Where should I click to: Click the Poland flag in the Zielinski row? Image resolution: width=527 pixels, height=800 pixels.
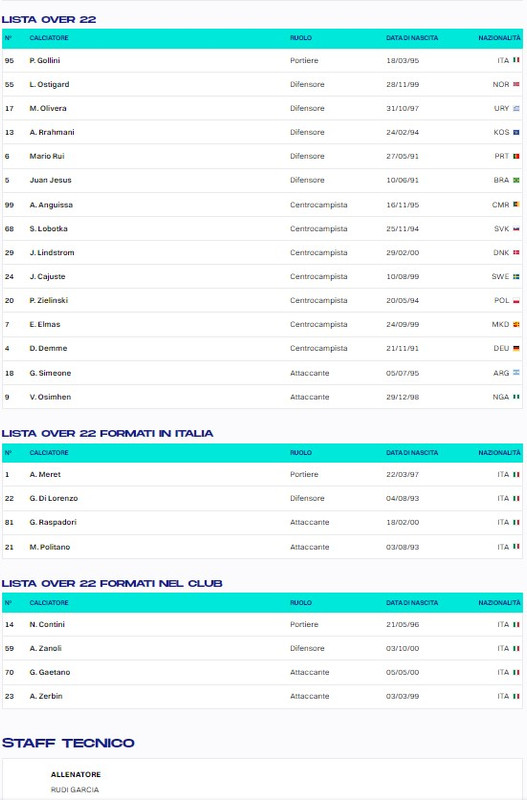pyautogui.click(x=516, y=301)
